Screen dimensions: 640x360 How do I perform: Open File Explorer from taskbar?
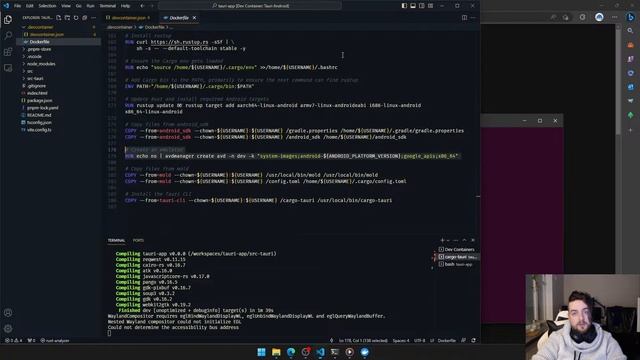(276, 352)
